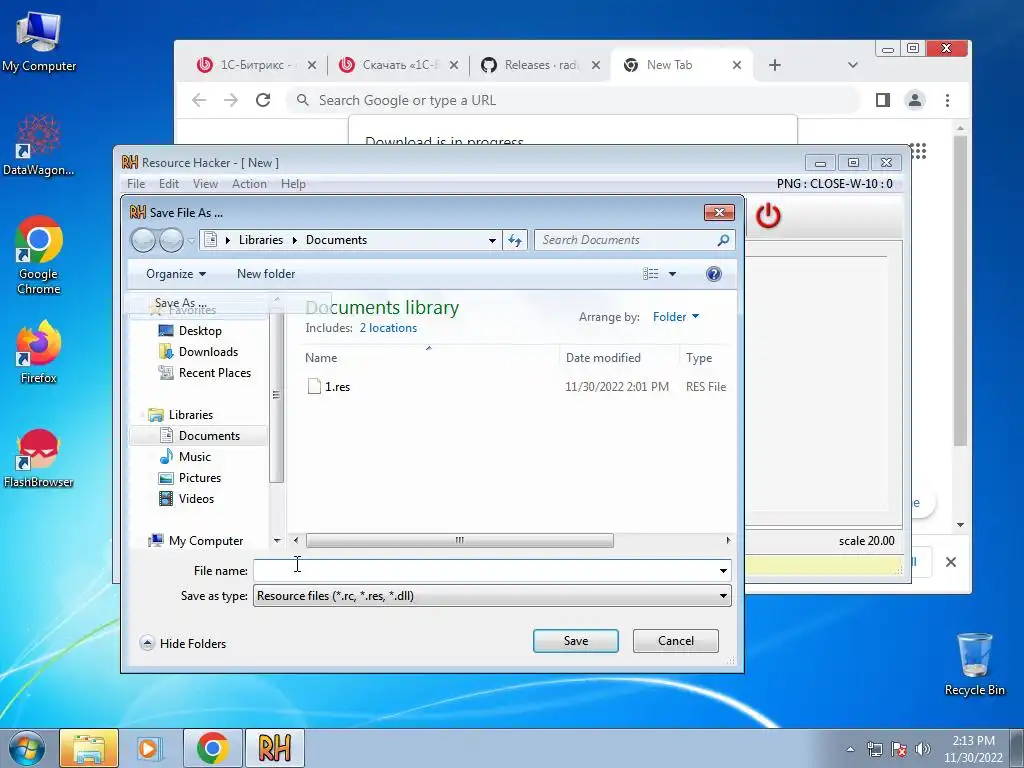Click Chrome back arrow

click(x=199, y=100)
